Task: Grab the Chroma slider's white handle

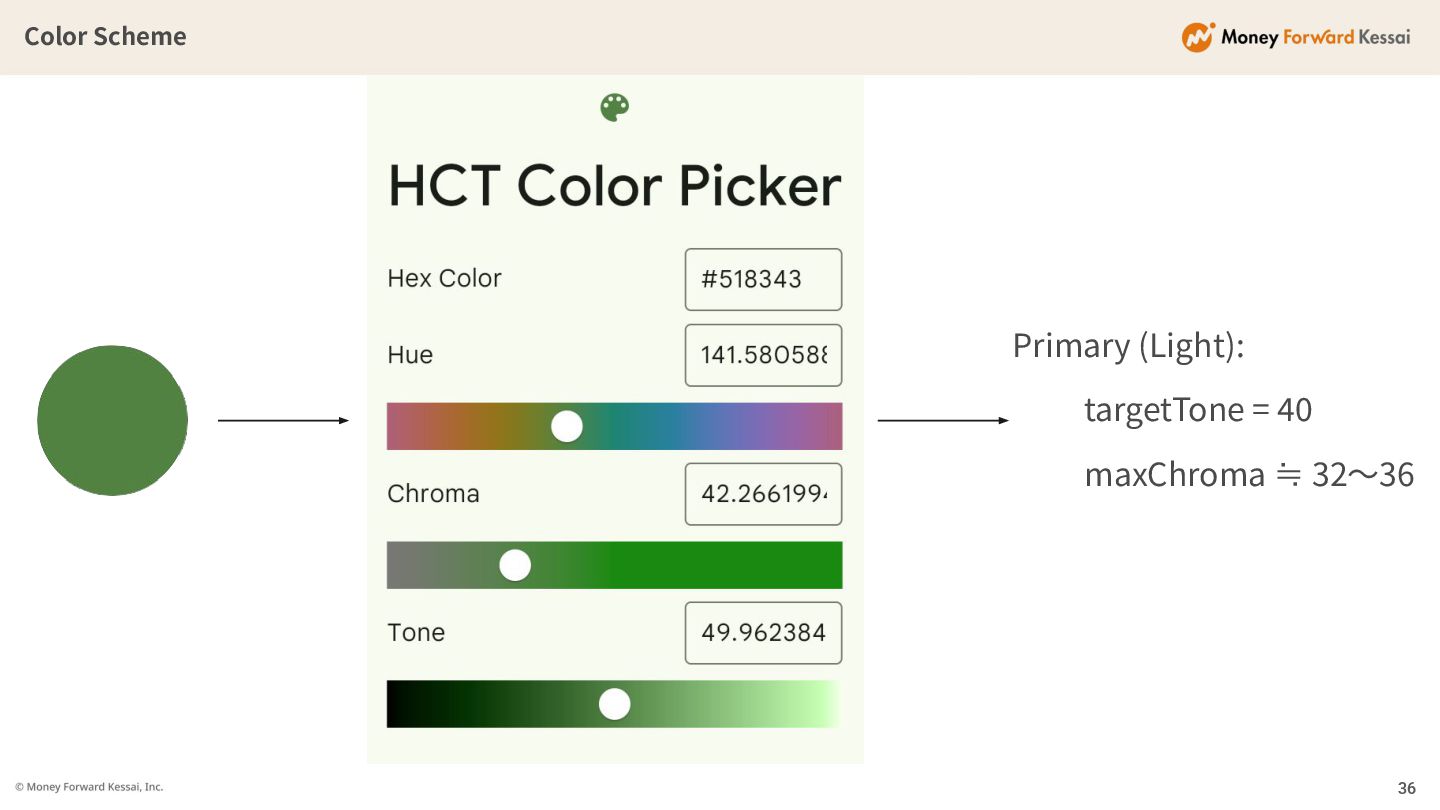Action: click(x=515, y=565)
